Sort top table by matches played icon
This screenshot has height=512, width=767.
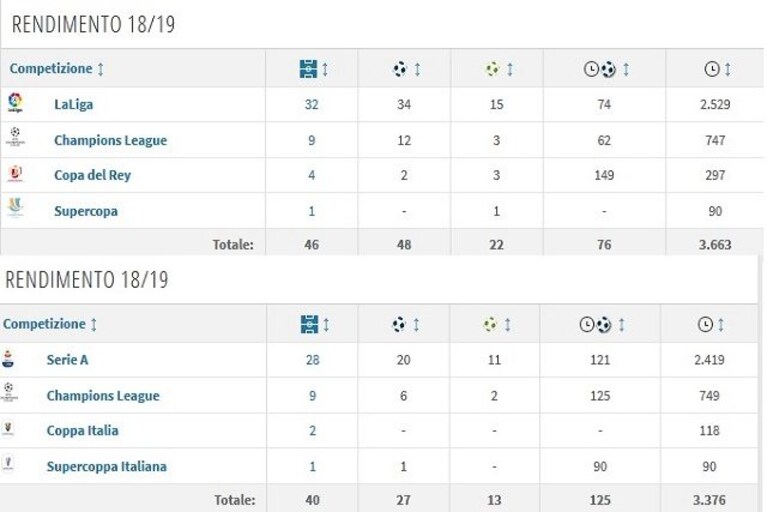pos(308,69)
